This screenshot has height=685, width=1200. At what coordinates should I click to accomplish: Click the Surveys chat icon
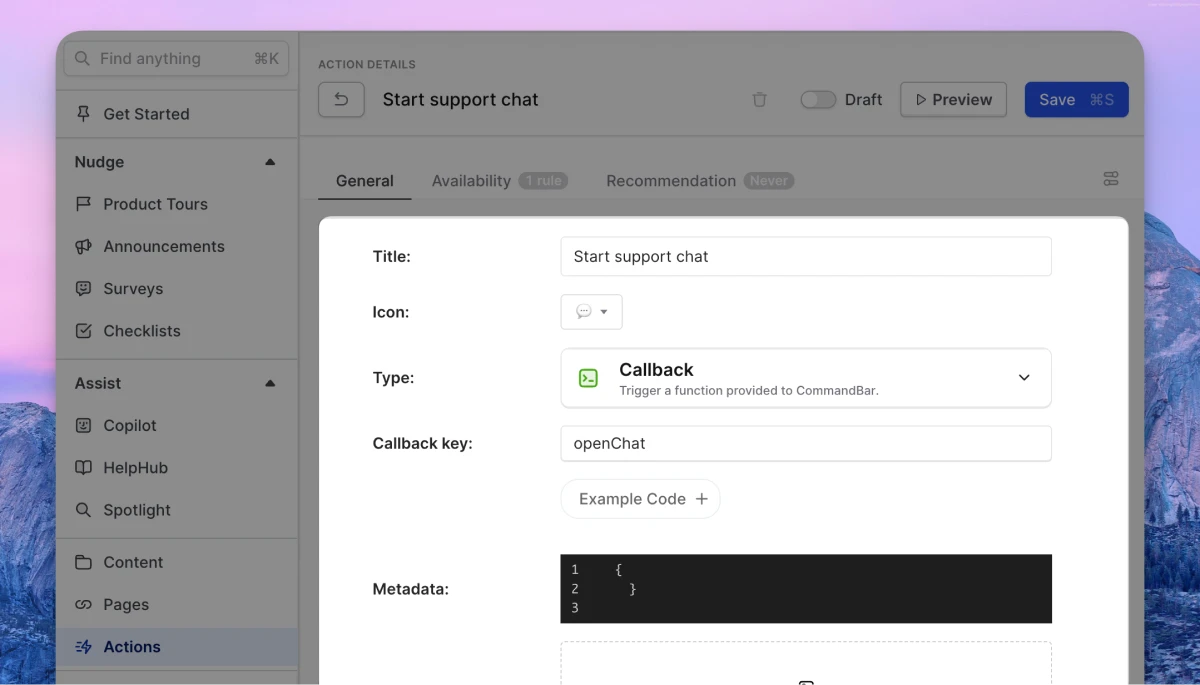coord(84,288)
